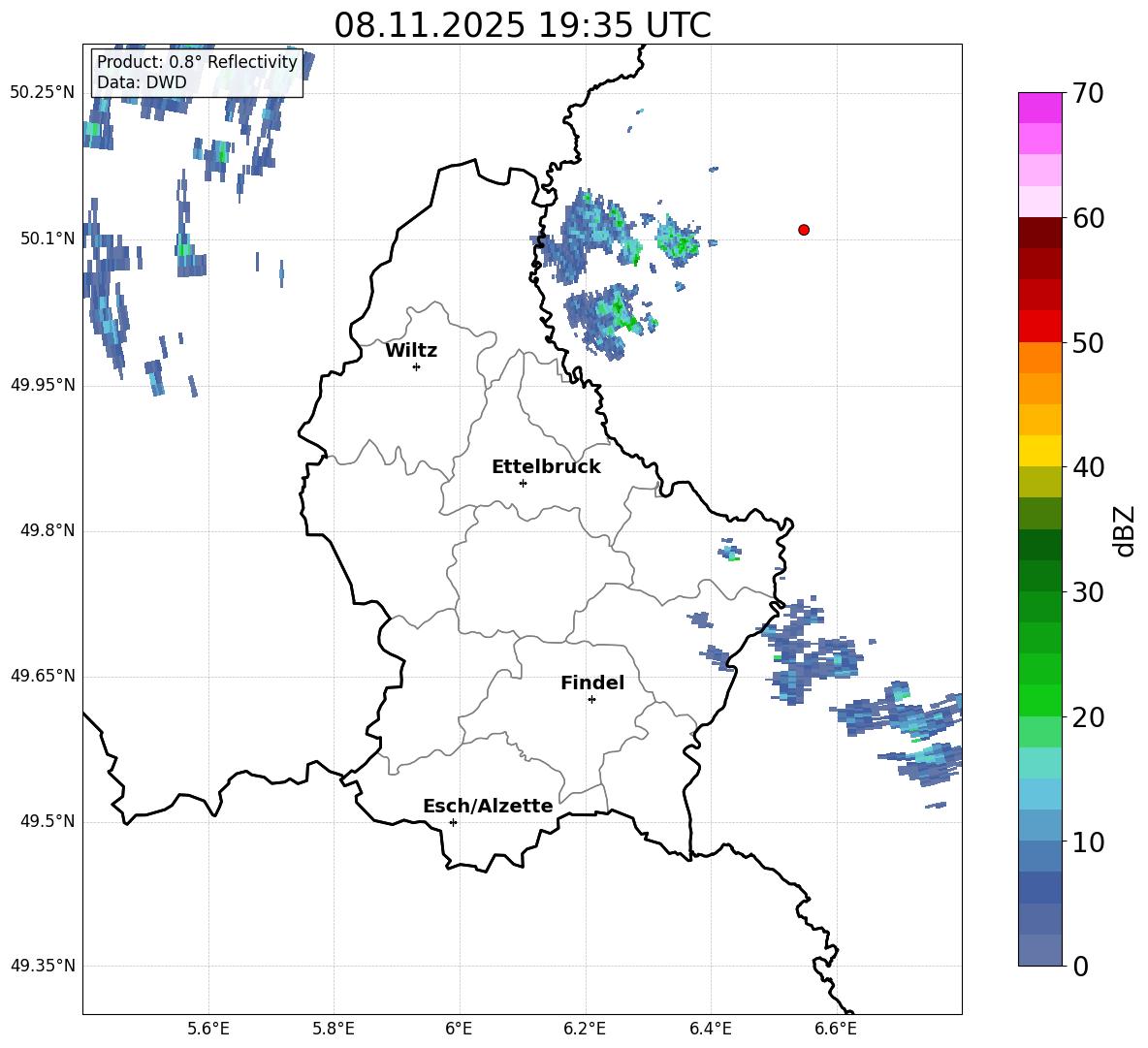Click the cross marker below the Esch/Alzette label

[x=453, y=822]
